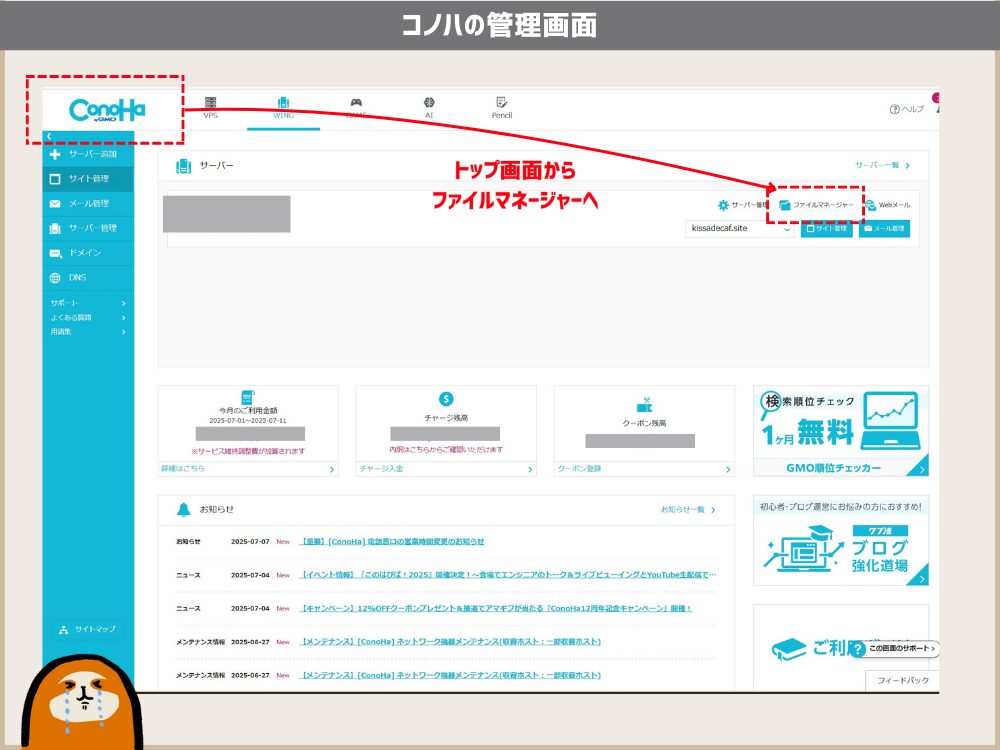Click the blue メール管理 button
This screenshot has height=750, width=1000.
[885, 228]
